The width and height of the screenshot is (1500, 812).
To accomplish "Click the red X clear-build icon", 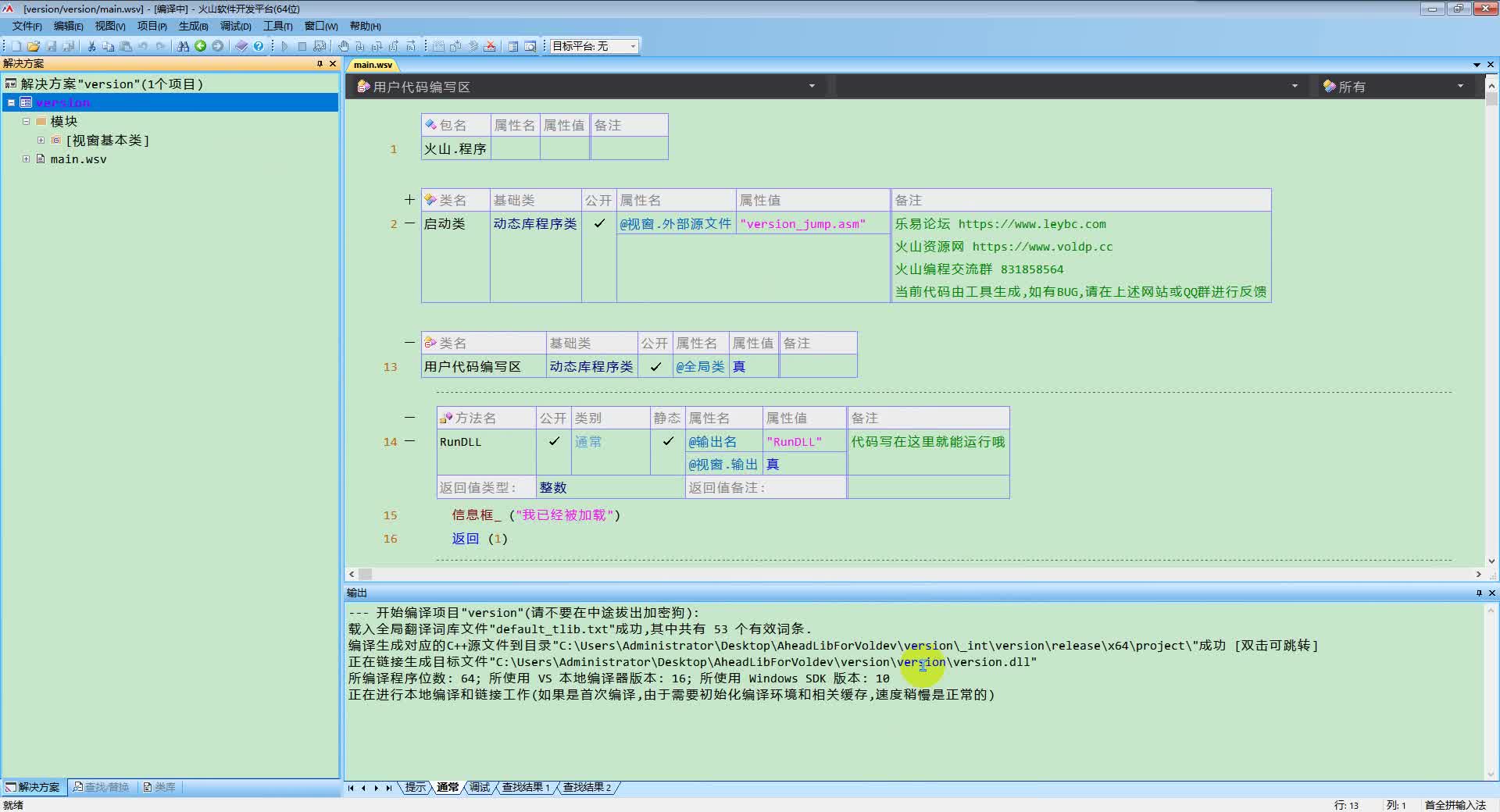I will tap(490, 46).
